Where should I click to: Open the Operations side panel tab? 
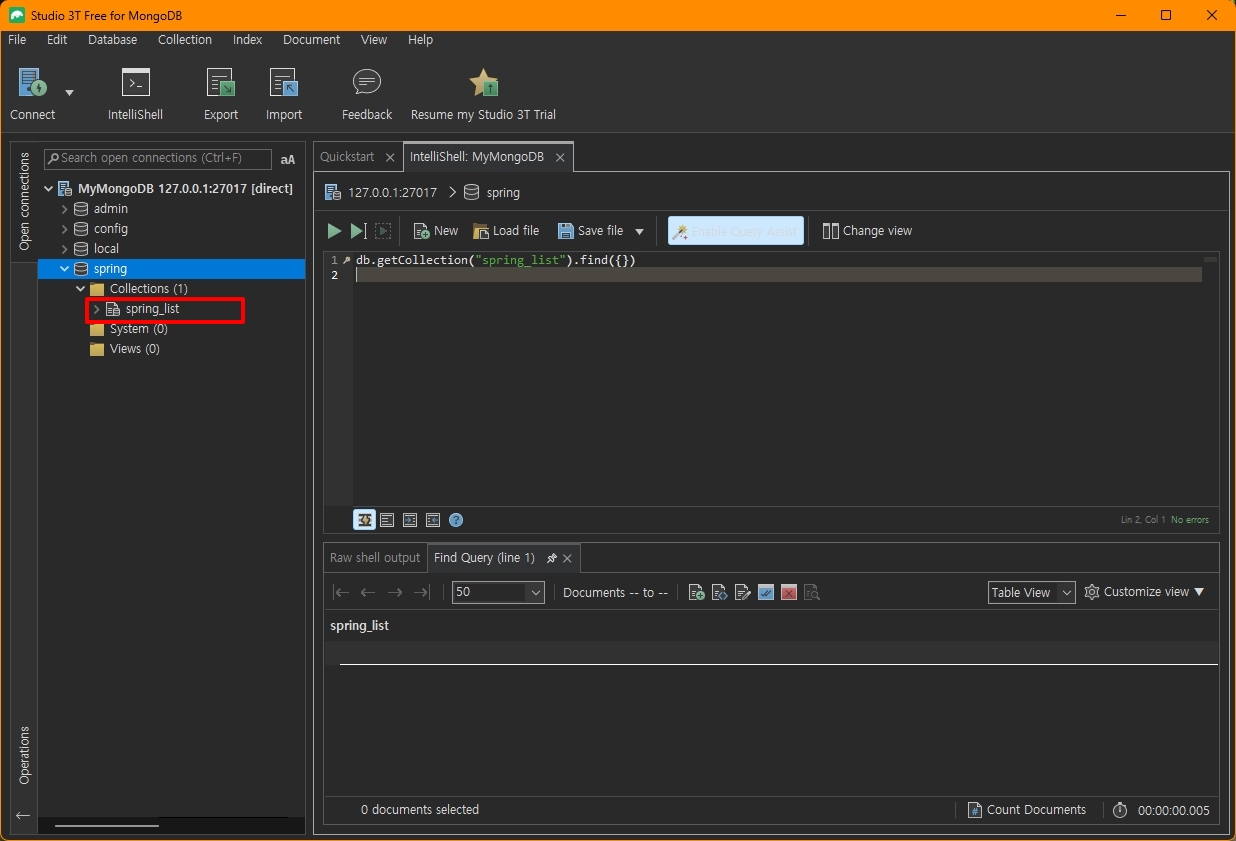25,755
